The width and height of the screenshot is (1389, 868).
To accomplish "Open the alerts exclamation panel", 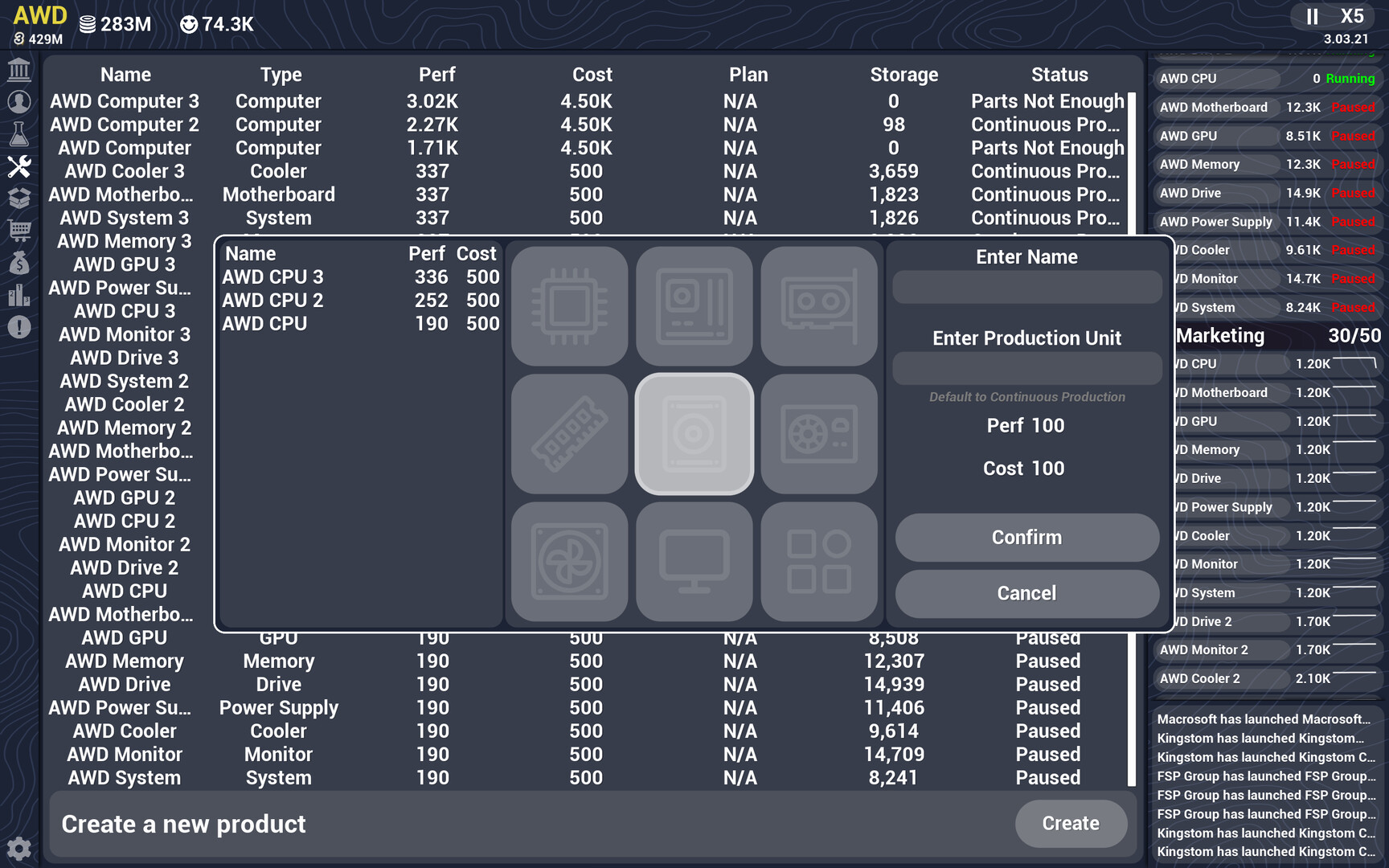I will (x=19, y=327).
